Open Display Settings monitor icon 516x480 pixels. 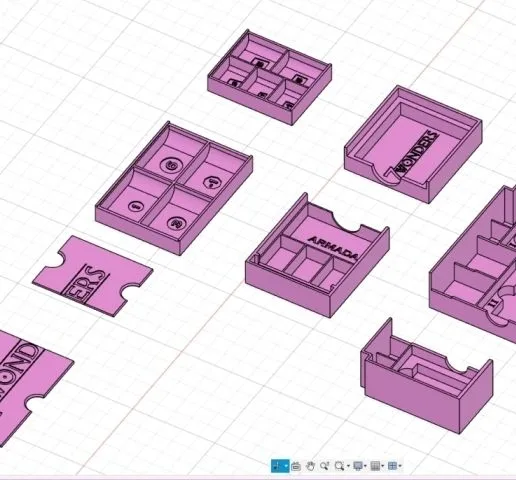[358, 466]
